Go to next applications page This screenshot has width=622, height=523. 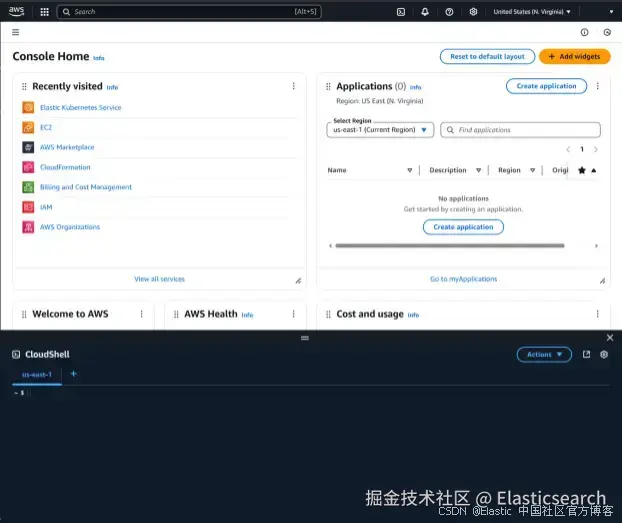(595, 149)
